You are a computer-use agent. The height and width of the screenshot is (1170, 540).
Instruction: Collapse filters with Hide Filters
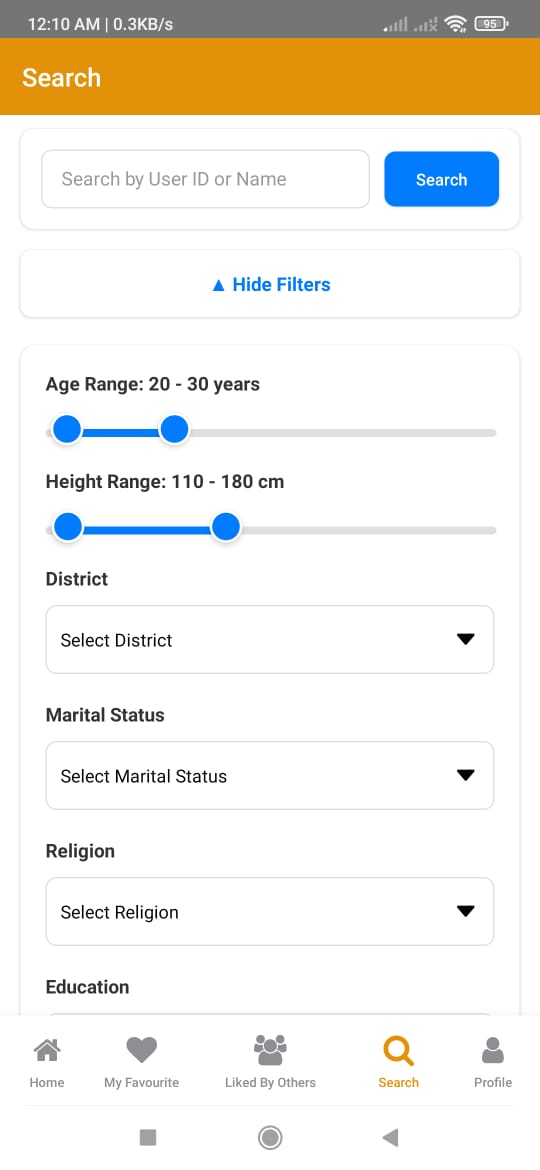tap(270, 284)
